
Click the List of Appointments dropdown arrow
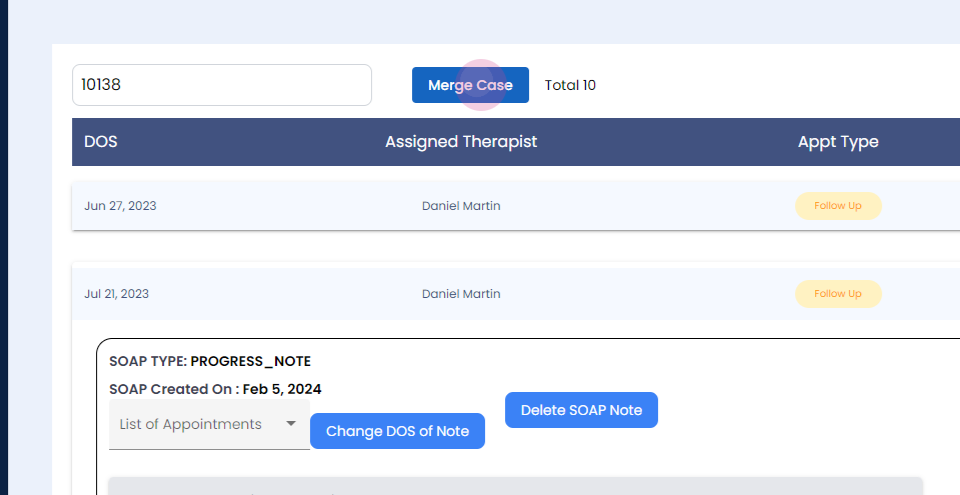point(291,424)
